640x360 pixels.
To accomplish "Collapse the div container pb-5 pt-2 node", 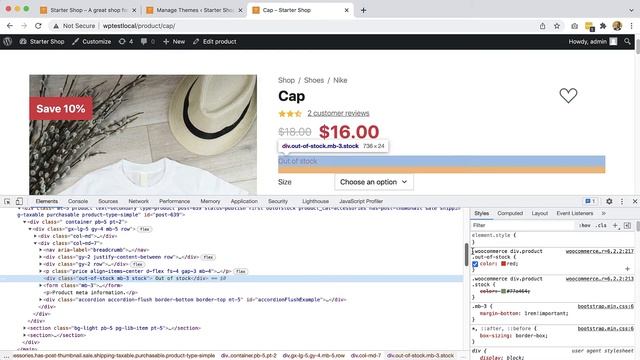I will click(x=25, y=222).
